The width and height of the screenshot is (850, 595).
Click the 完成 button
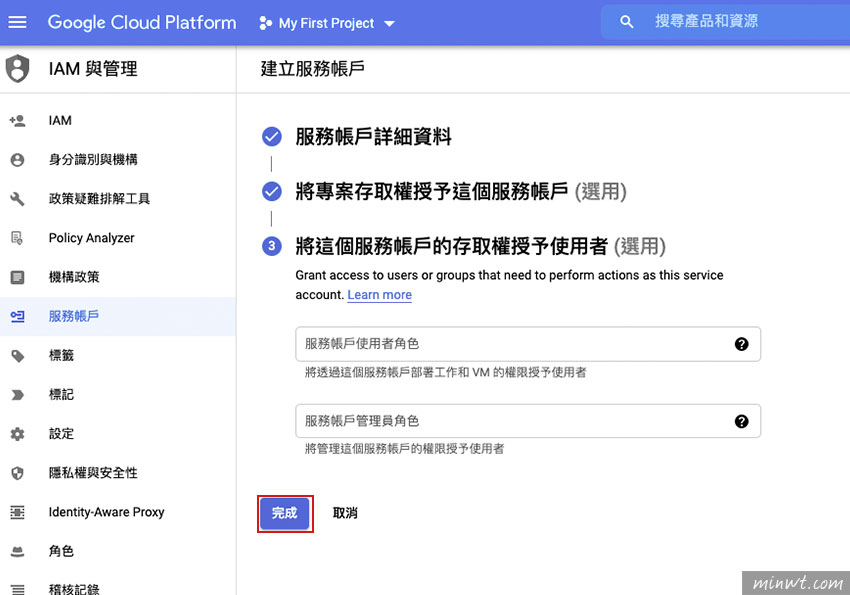click(285, 513)
